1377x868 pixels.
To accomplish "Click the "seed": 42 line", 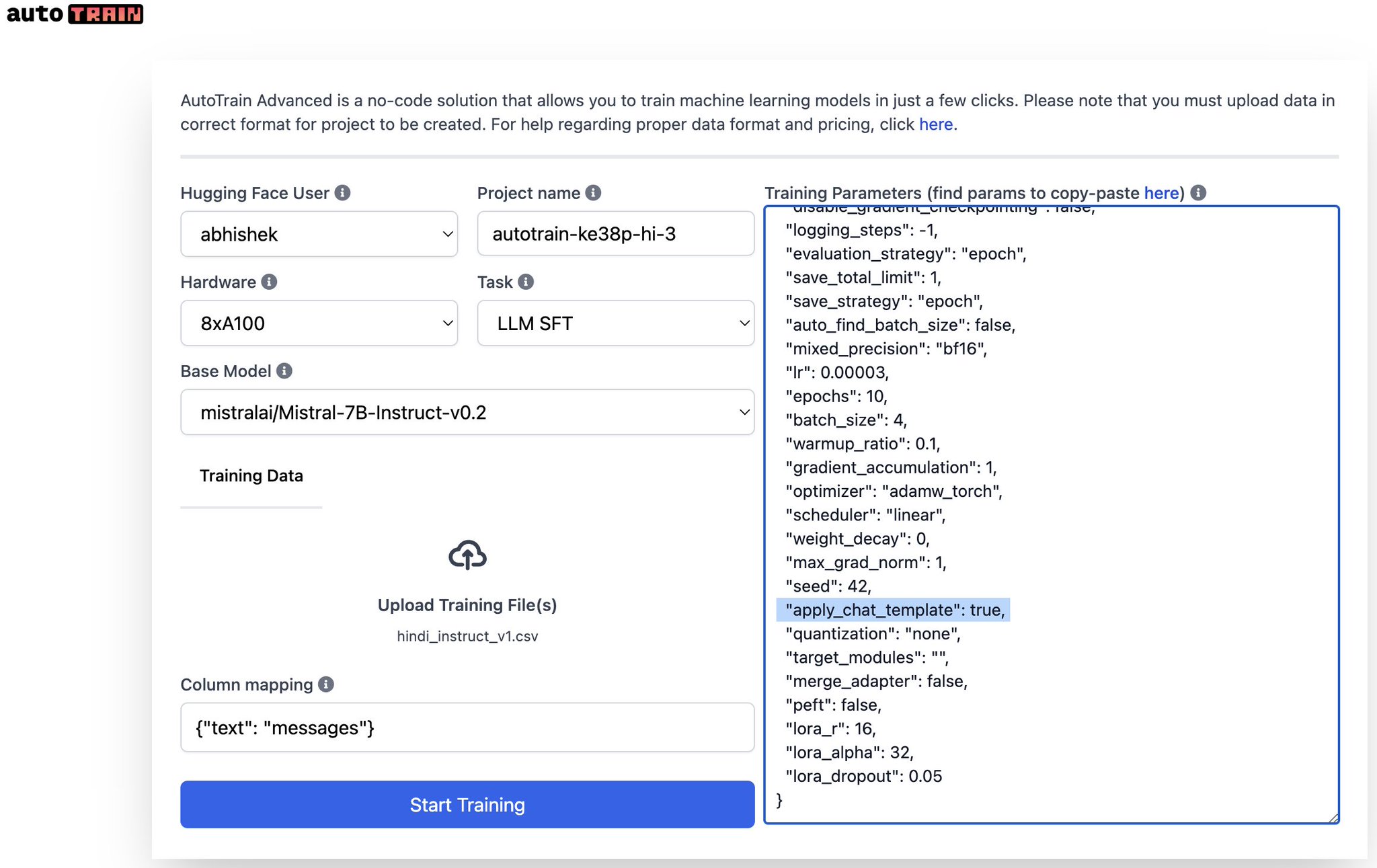I will pyautogui.click(x=828, y=586).
